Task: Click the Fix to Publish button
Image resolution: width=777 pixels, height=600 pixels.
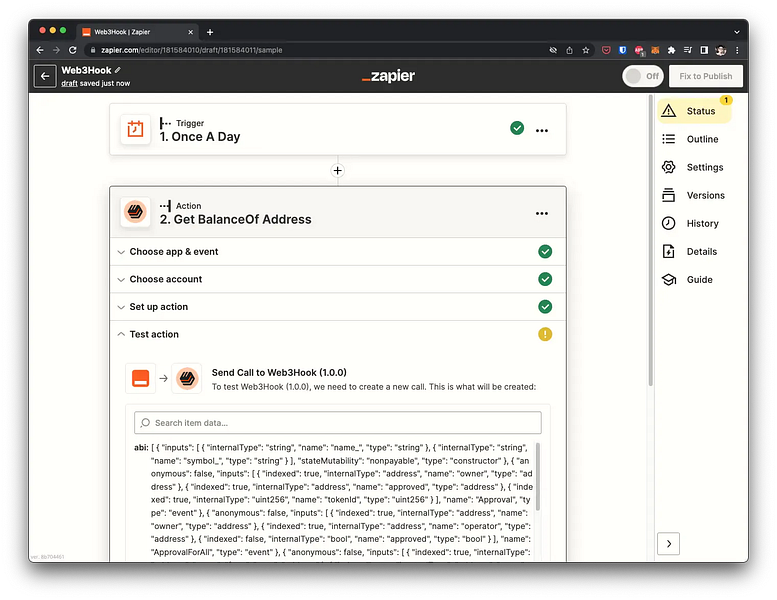Action: coord(705,76)
